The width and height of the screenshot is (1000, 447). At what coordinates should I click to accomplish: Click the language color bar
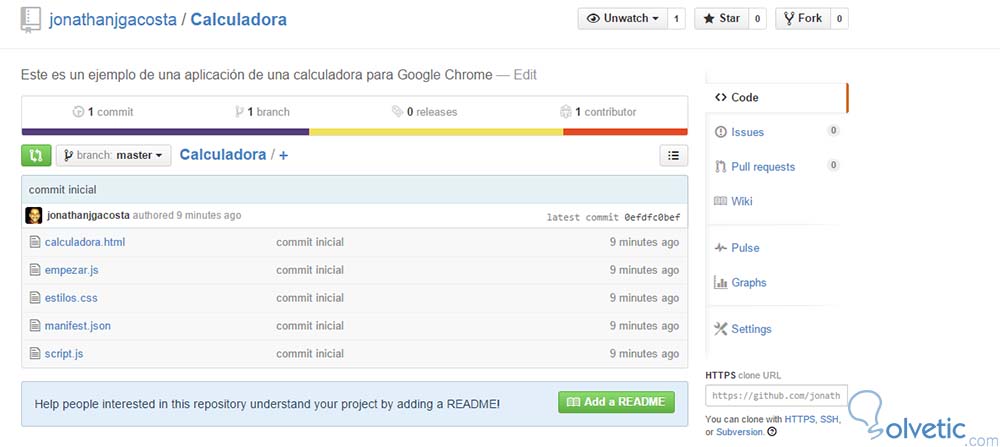tap(354, 131)
